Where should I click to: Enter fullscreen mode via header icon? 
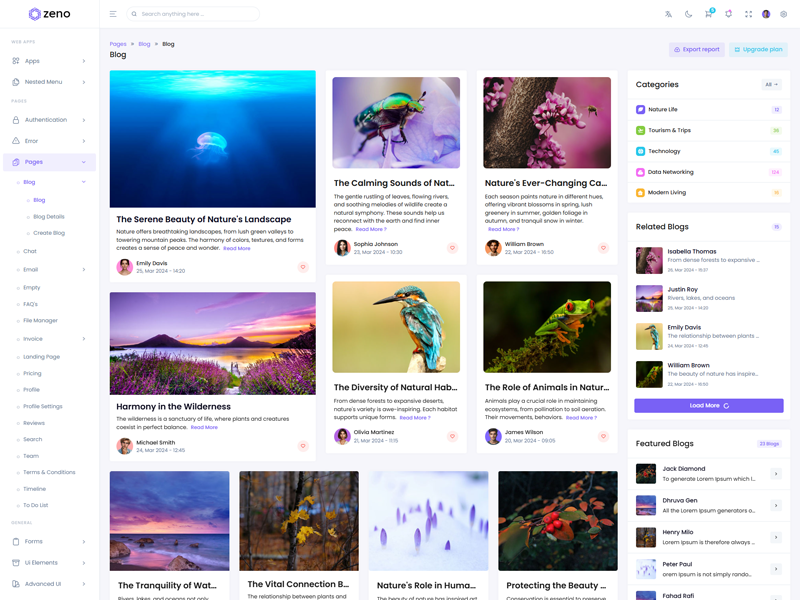click(748, 14)
